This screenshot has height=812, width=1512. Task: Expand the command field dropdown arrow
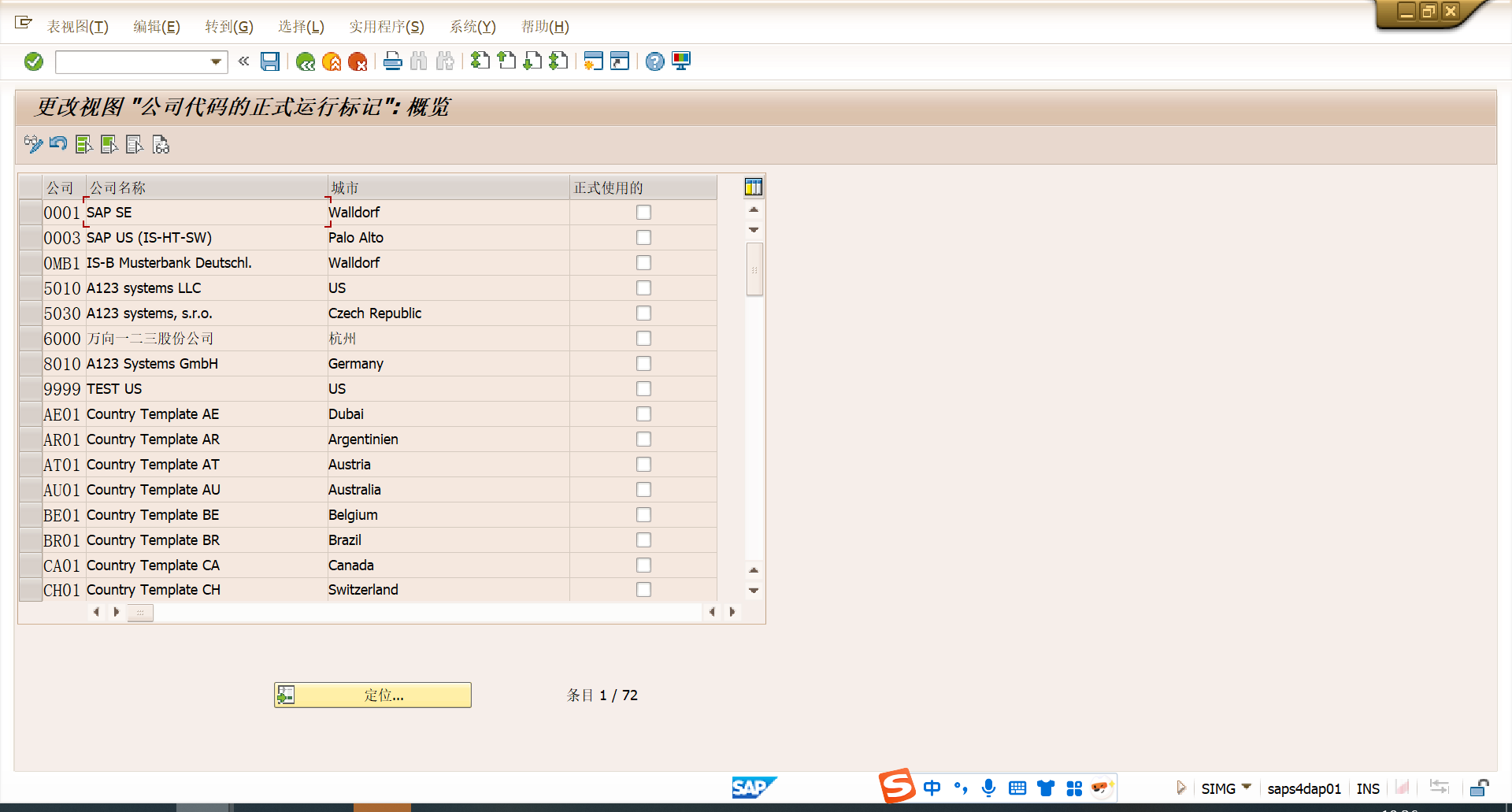tap(216, 61)
